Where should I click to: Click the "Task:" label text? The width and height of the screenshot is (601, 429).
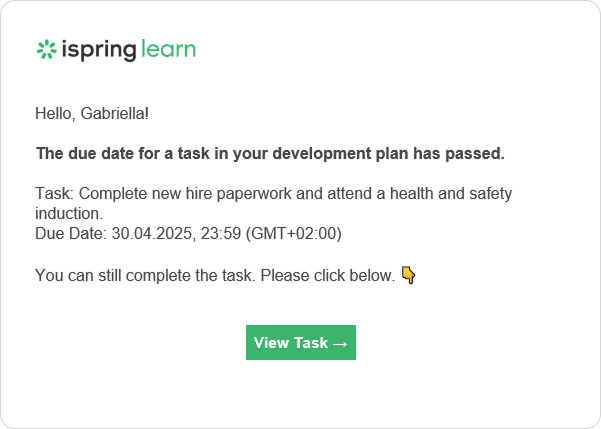54,193
